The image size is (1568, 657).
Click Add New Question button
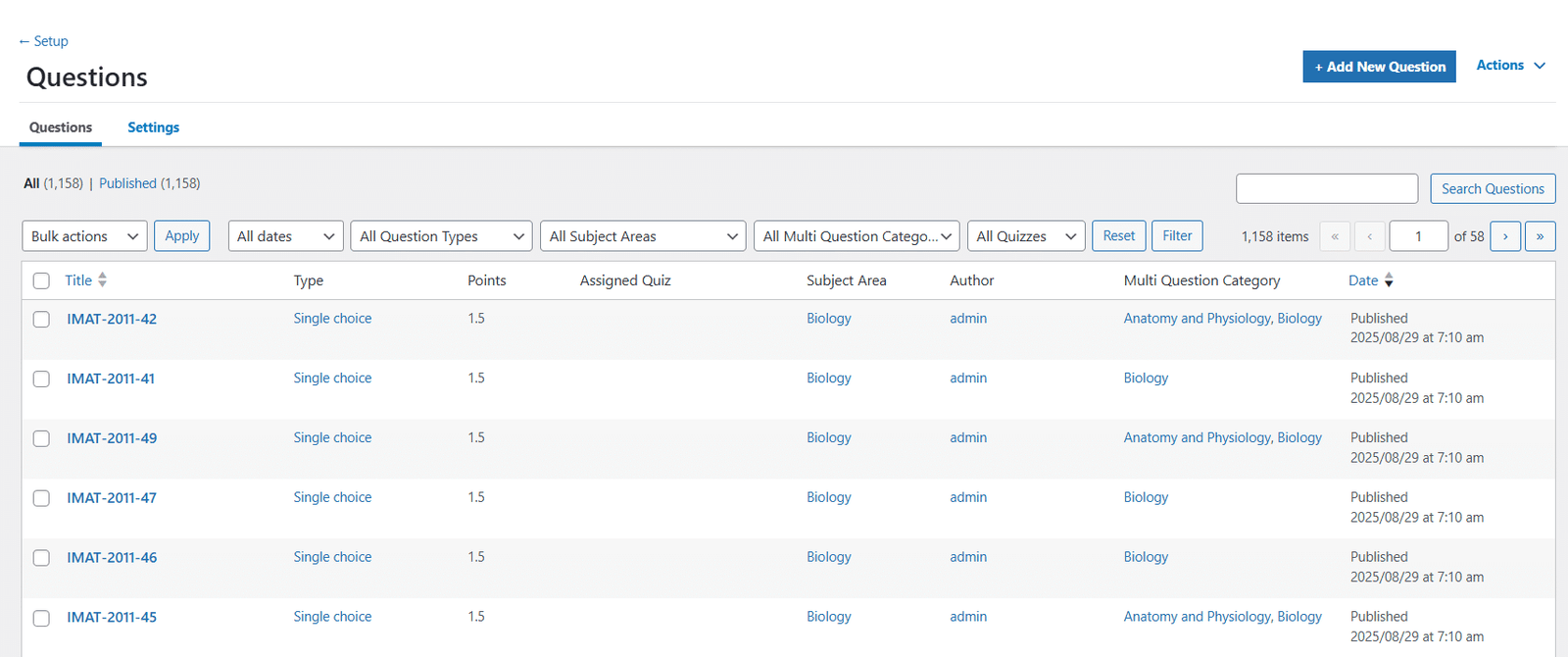click(x=1379, y=67)
